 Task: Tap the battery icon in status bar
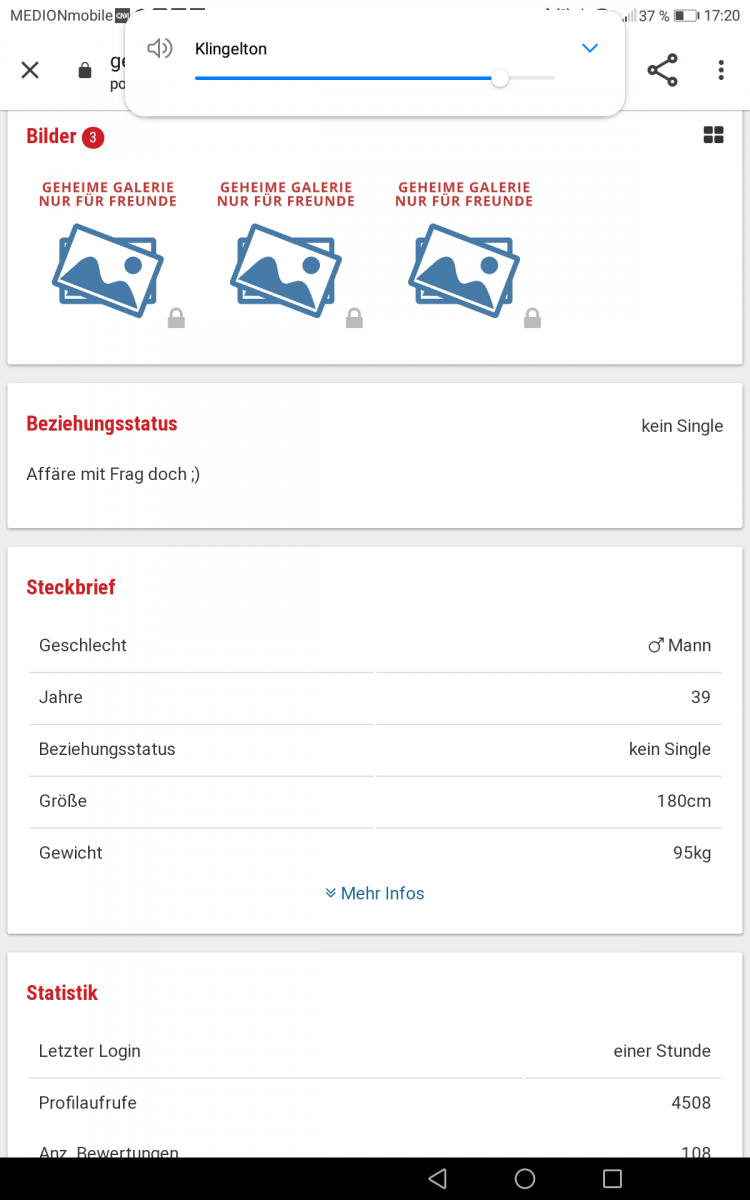point(686,16)
